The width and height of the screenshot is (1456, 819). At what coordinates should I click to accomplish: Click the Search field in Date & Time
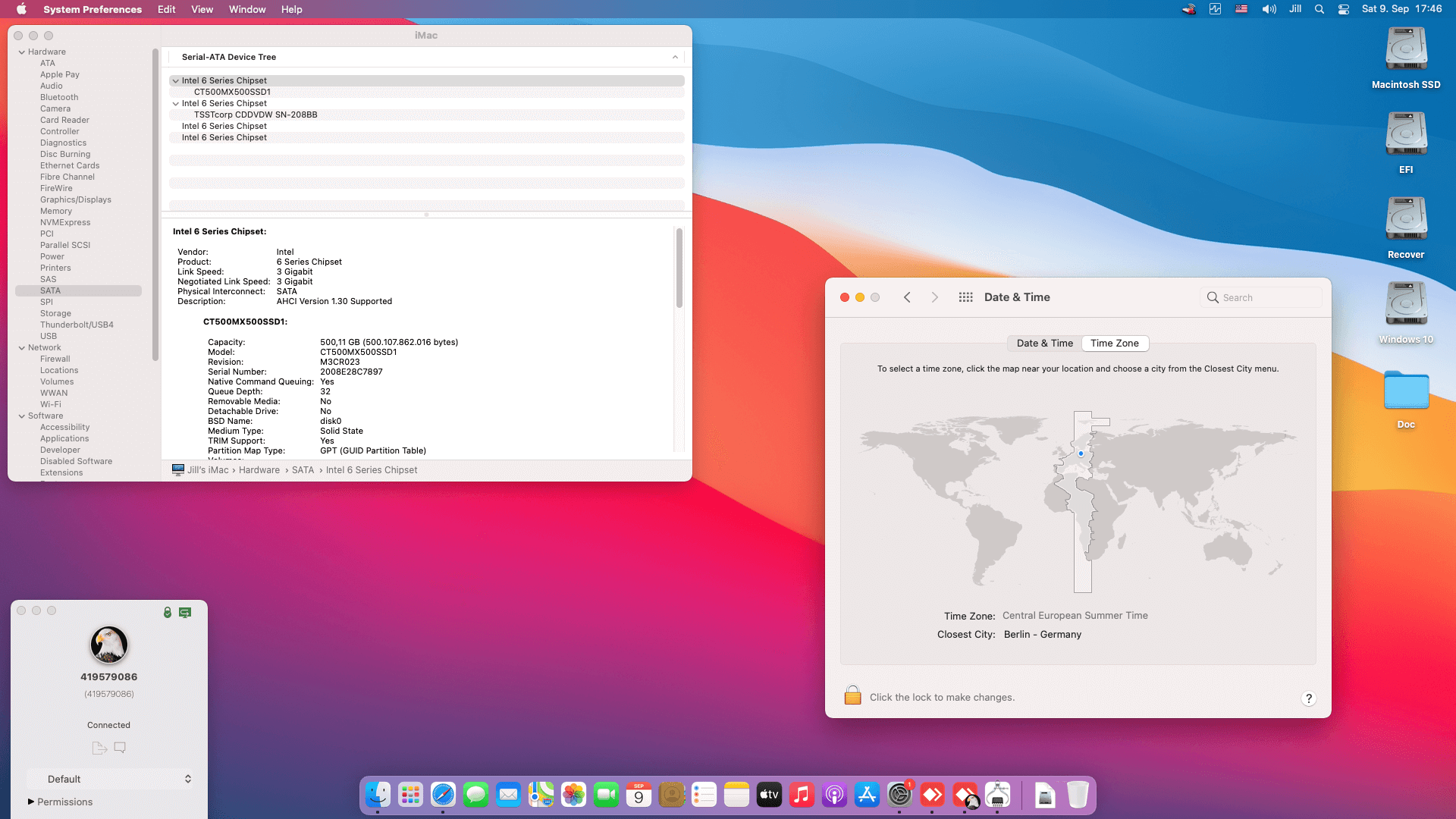1261,297
